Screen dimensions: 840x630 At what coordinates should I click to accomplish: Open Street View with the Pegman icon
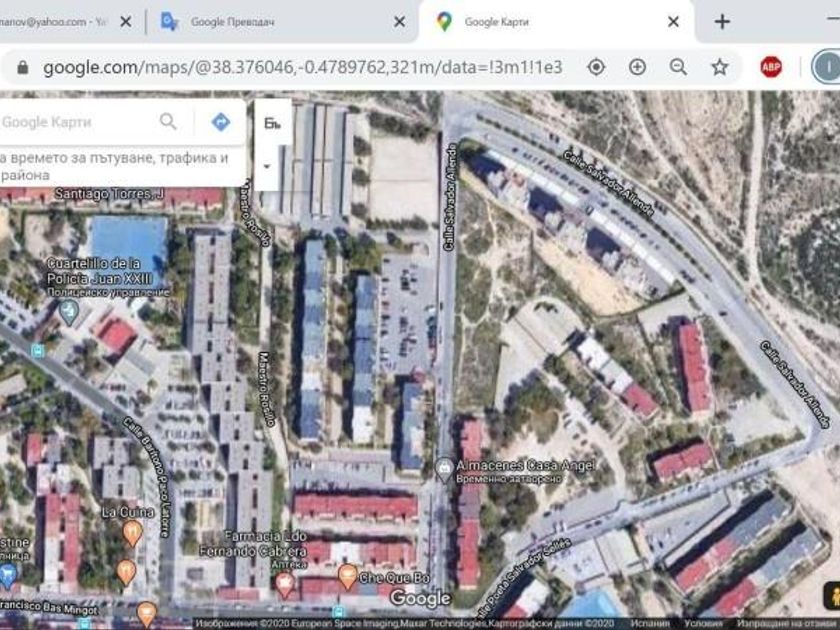832,596
